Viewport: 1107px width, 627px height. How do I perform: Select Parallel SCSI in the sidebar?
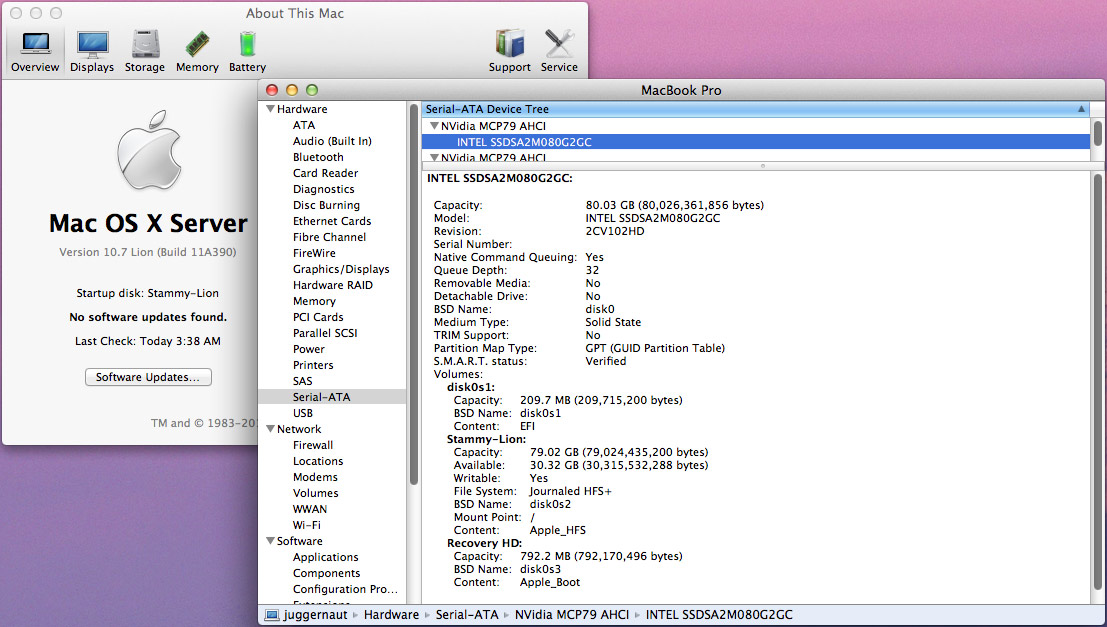coord(325,333)
